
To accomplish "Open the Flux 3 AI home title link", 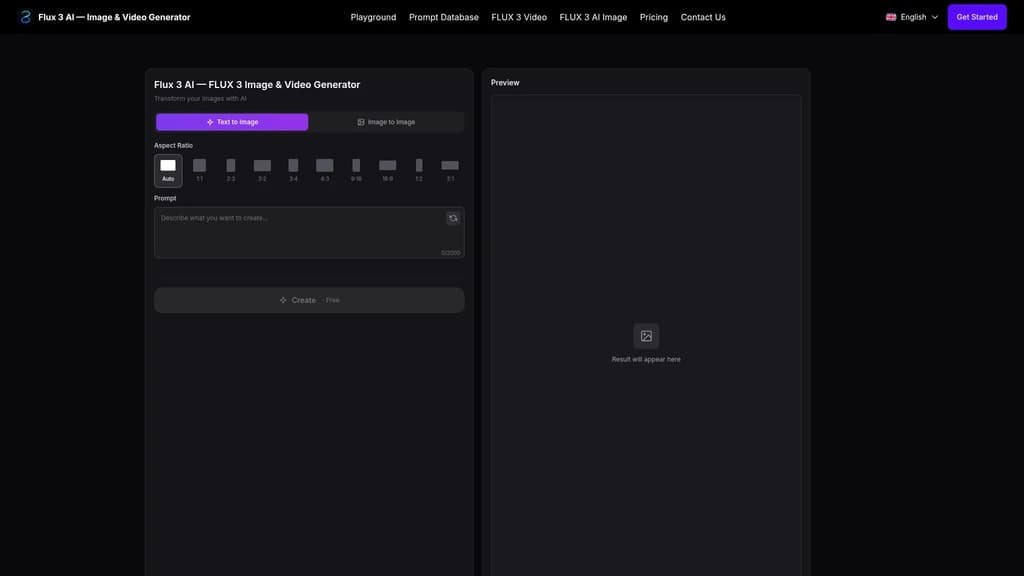I will [x=114, y=17].
